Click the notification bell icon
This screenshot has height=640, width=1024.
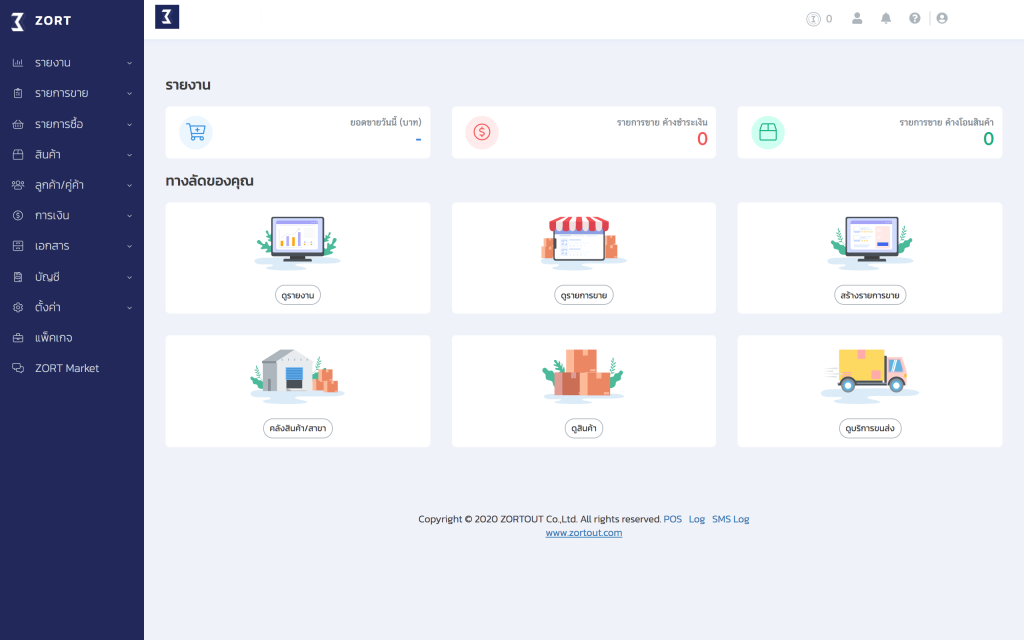pos(886,18)
